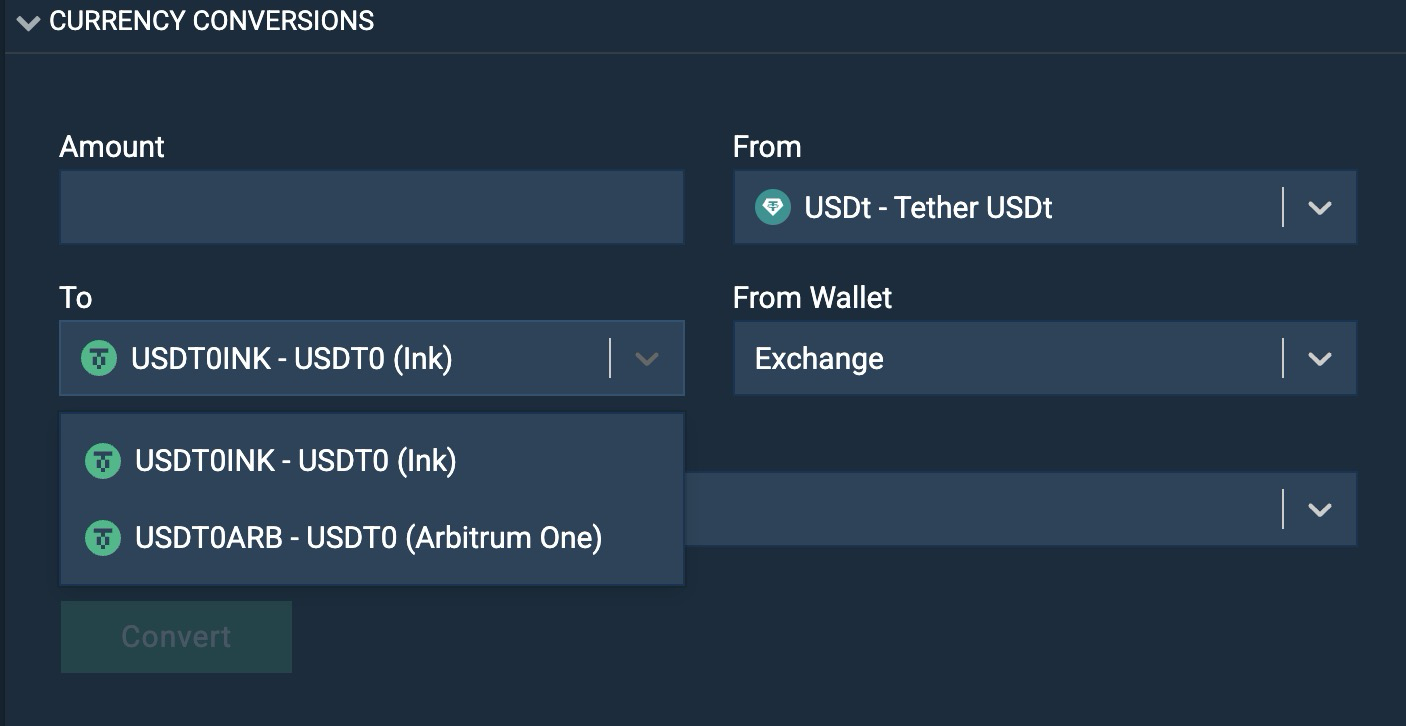
Task: Collapse the Currency Conversions section chevron
Action: pos(28,23)
